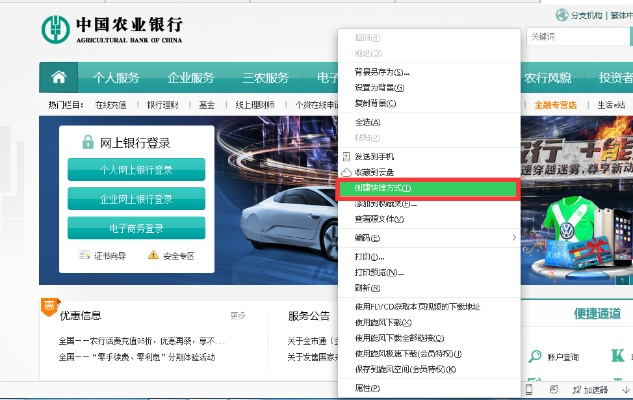
Task: Open the 三农服务 navigation tab
Action: point(266,77)
